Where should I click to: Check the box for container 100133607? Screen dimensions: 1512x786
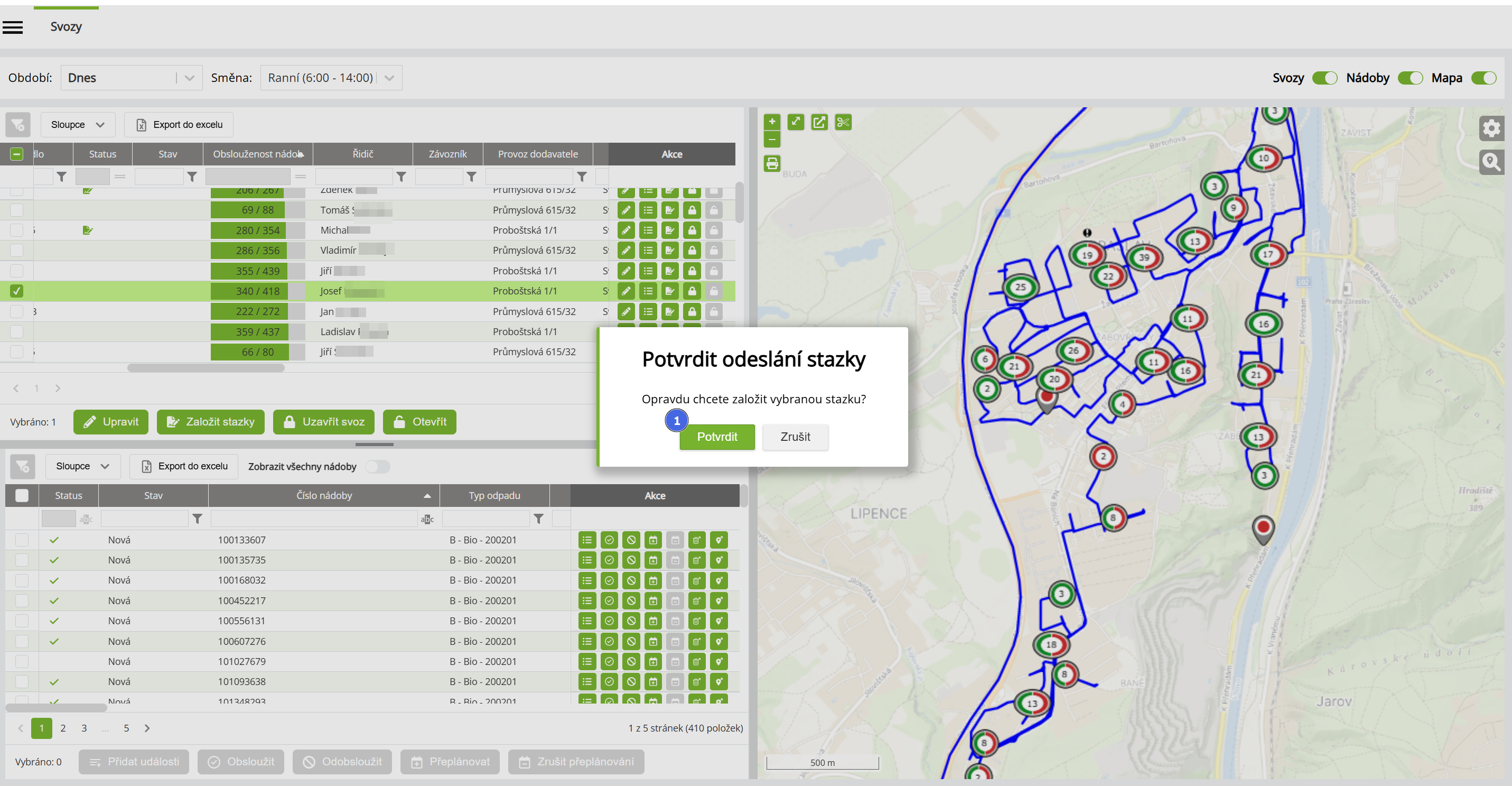22,539
